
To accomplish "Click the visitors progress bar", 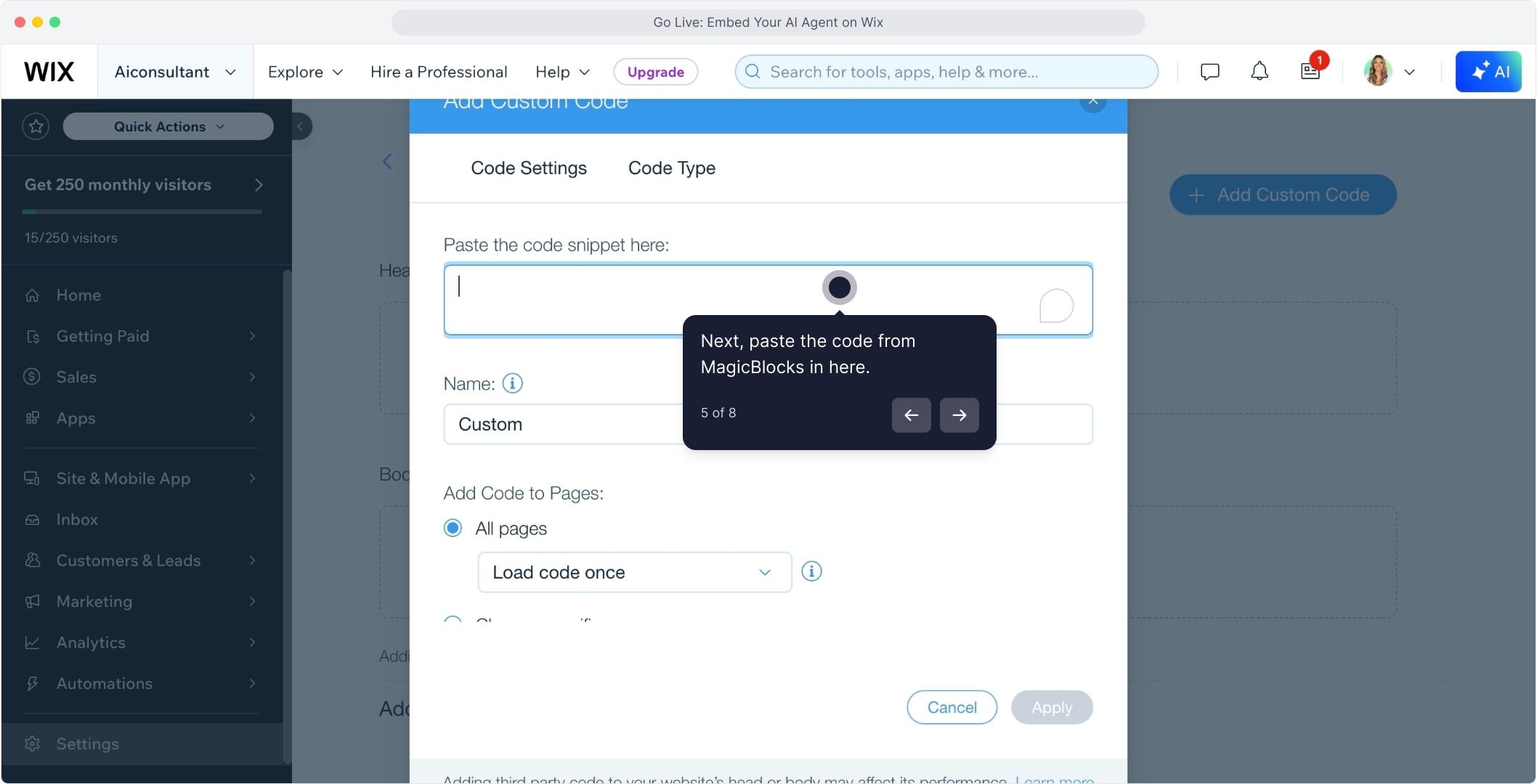I will point(142,212).
